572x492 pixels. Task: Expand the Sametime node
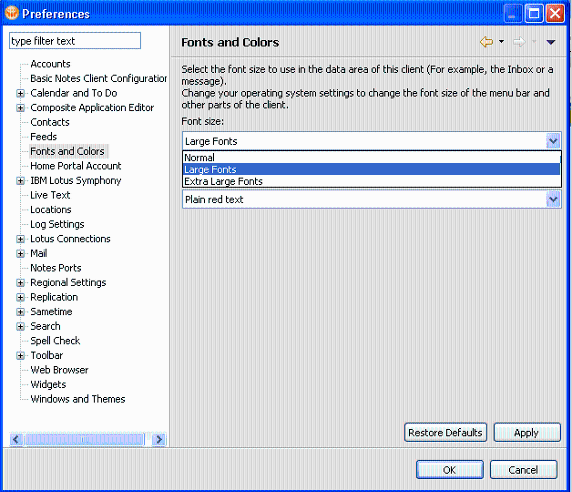click(x=21, y=312)
